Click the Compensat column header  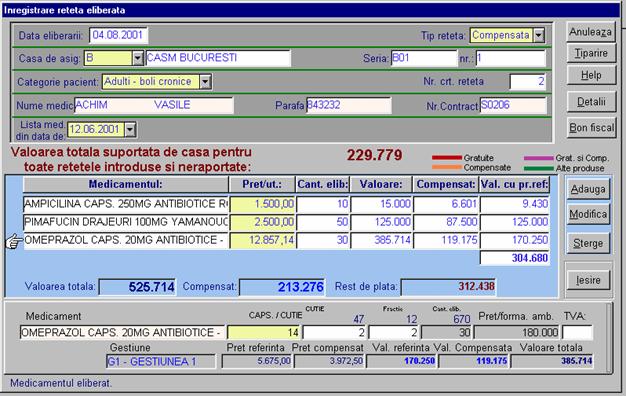click(x=446, y=184)
